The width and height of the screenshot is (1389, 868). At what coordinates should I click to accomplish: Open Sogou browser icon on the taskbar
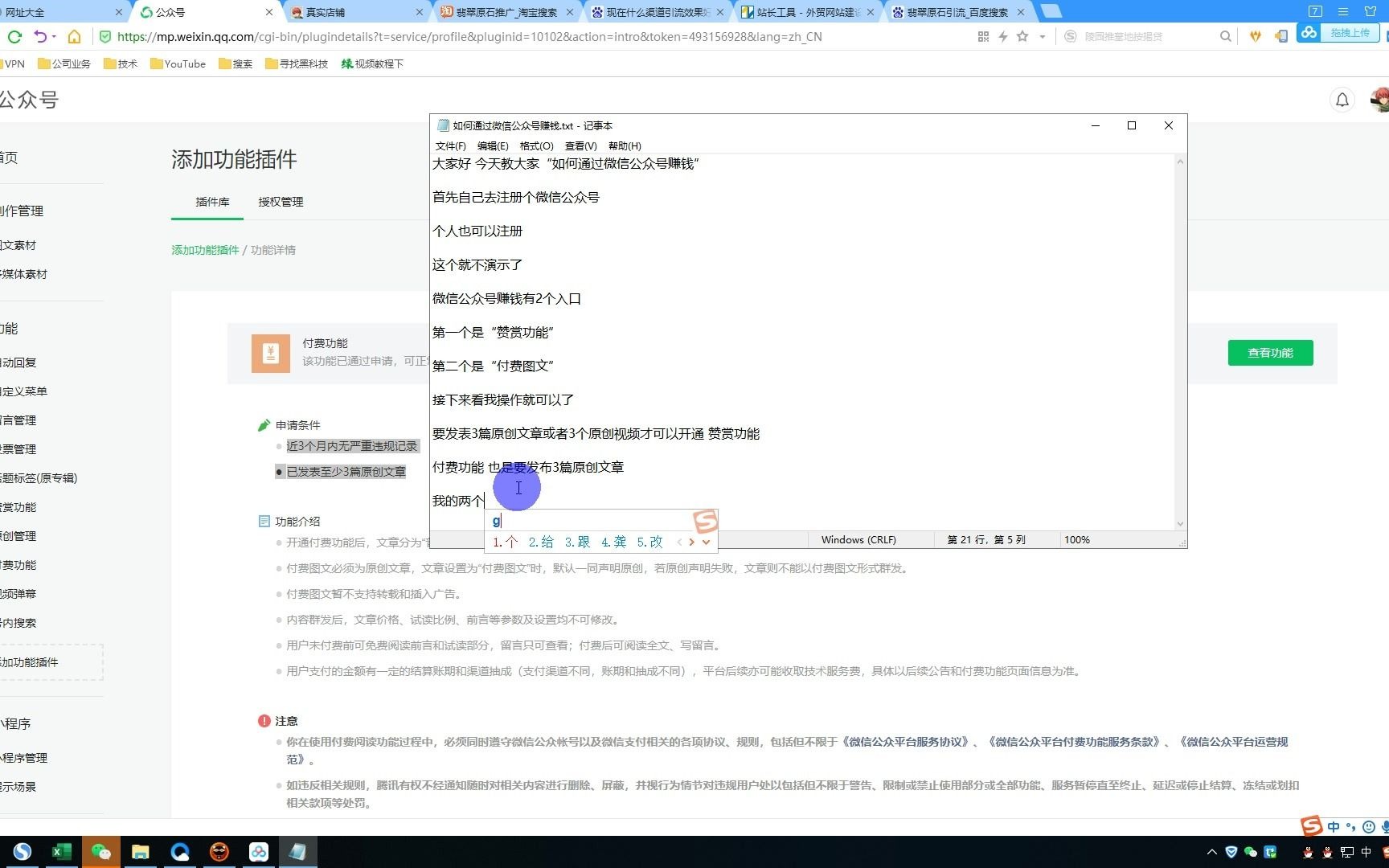click(x=23, y=852)
